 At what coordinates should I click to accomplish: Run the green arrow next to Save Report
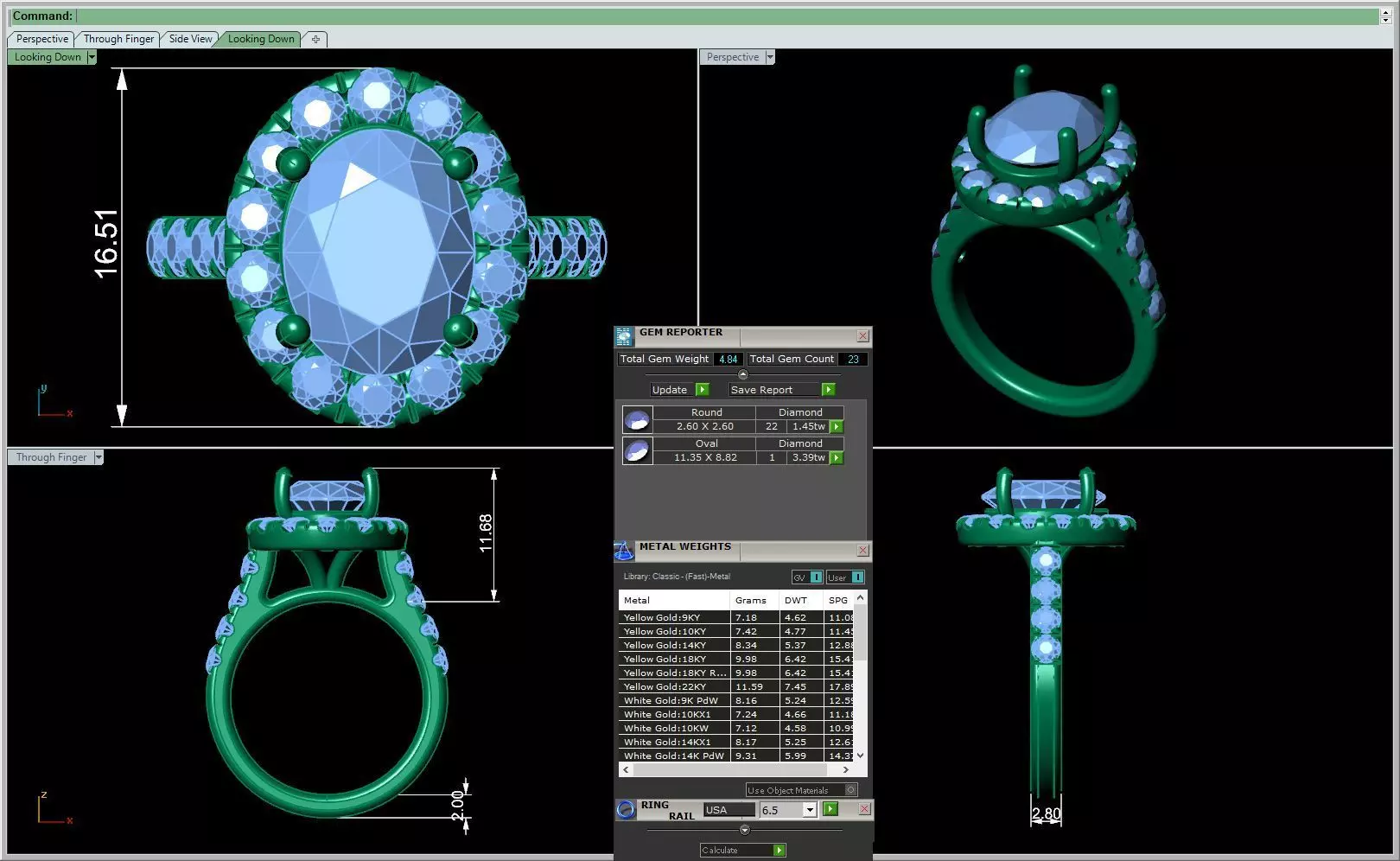[828, 390]
